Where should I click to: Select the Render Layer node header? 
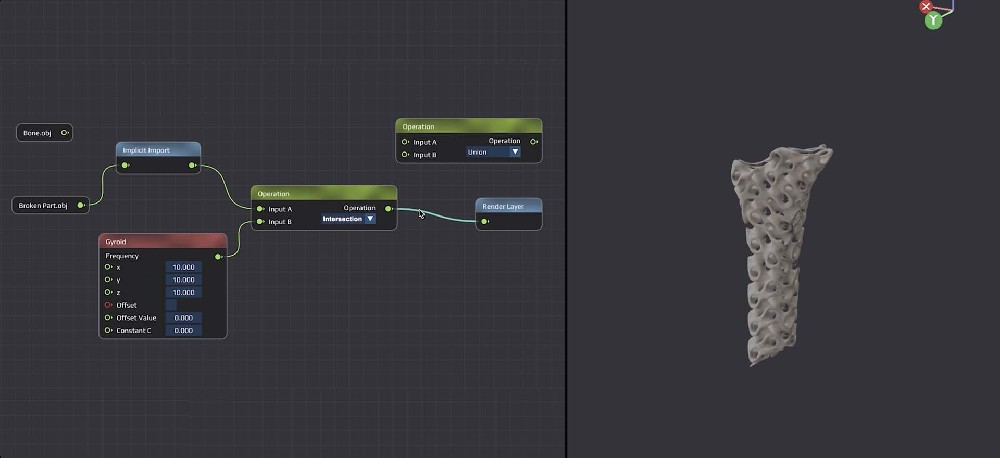pyautogui.click(x=508, y=206)
